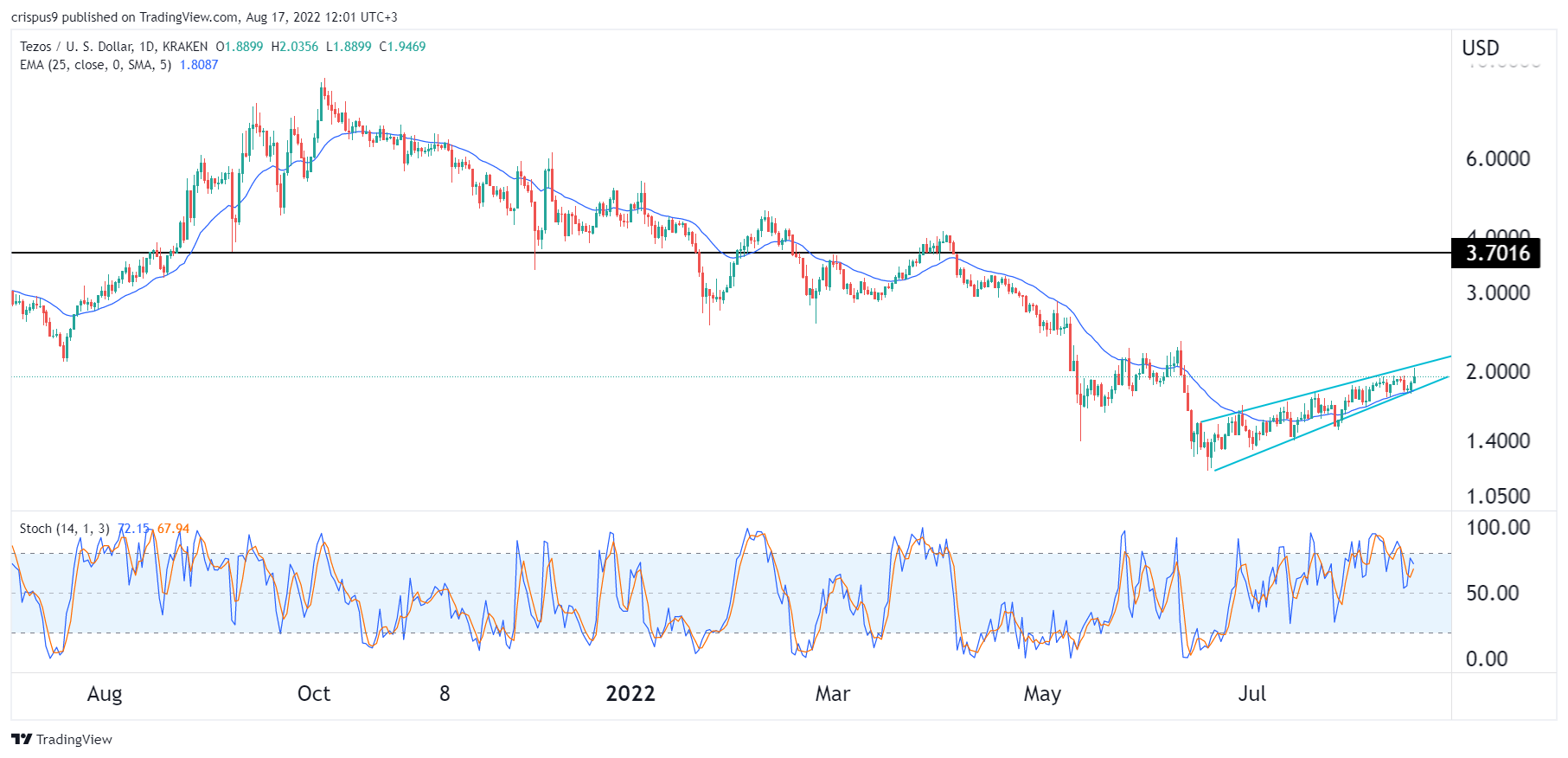The image size is (1568, 758).
Task: Click the May label on time axis
Action: pyautogui.click(x=1042, y=694)
